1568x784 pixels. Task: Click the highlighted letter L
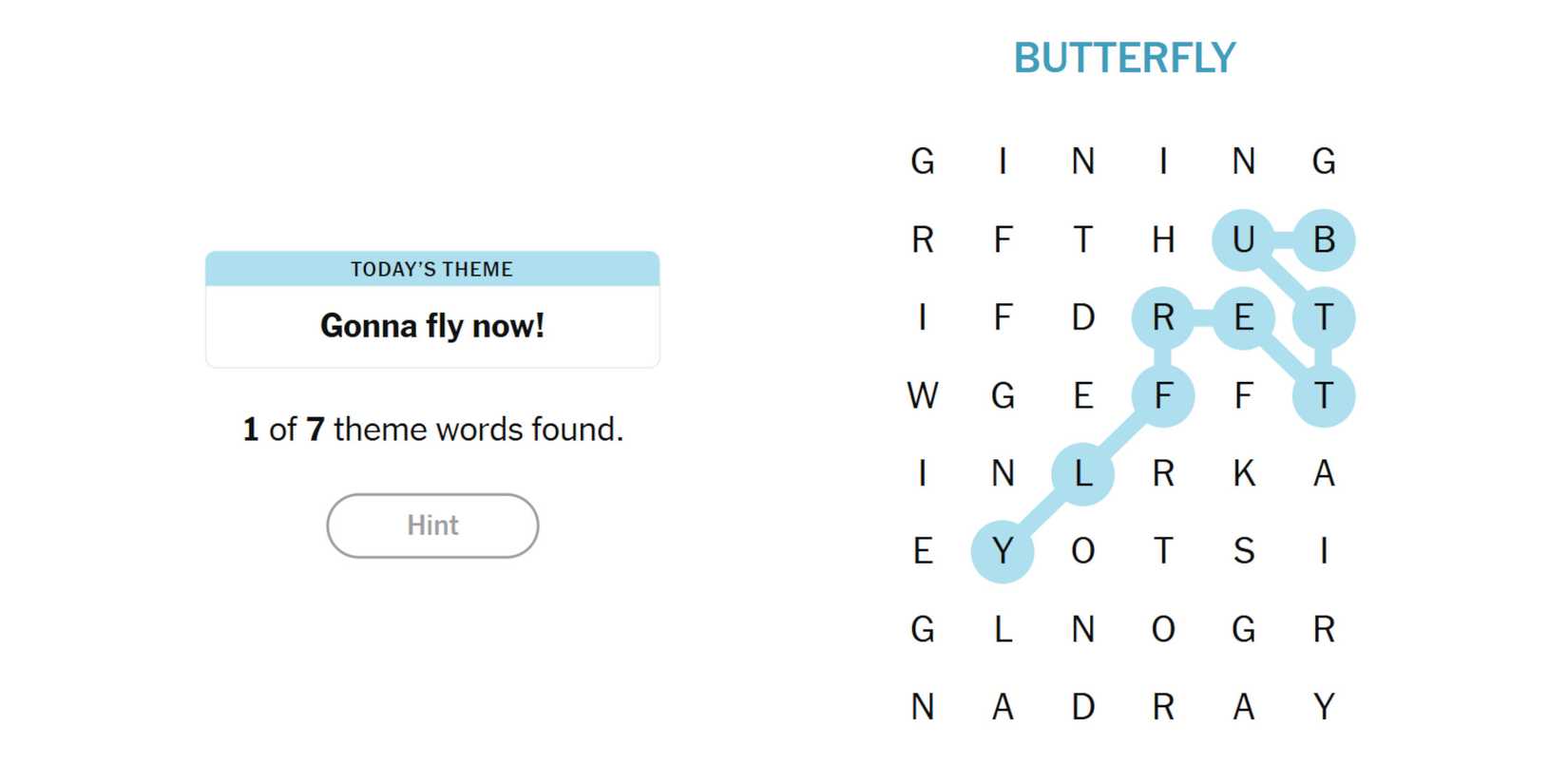[1082, 473]
